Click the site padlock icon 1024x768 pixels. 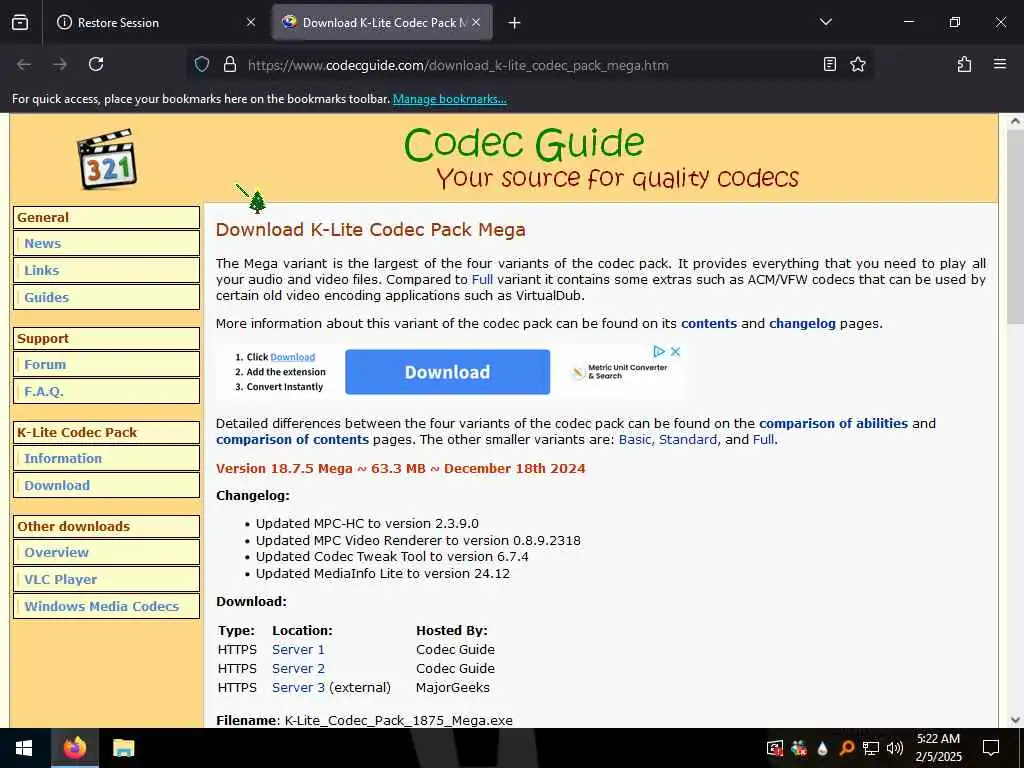[x=230, y=64]
